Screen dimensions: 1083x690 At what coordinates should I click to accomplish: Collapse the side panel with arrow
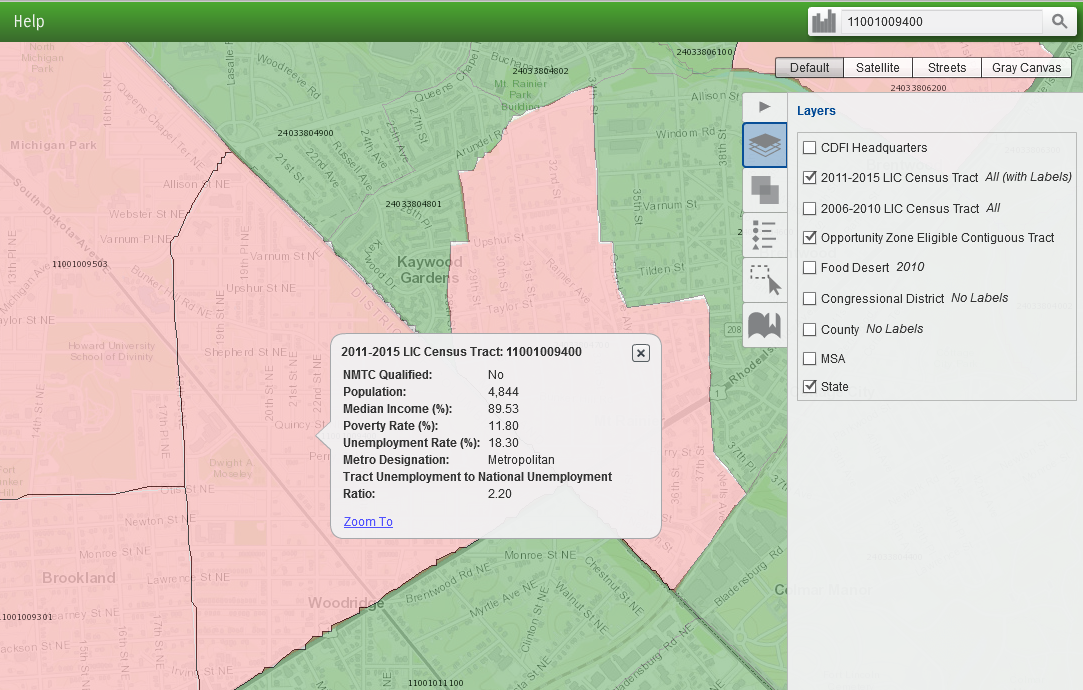765,106
